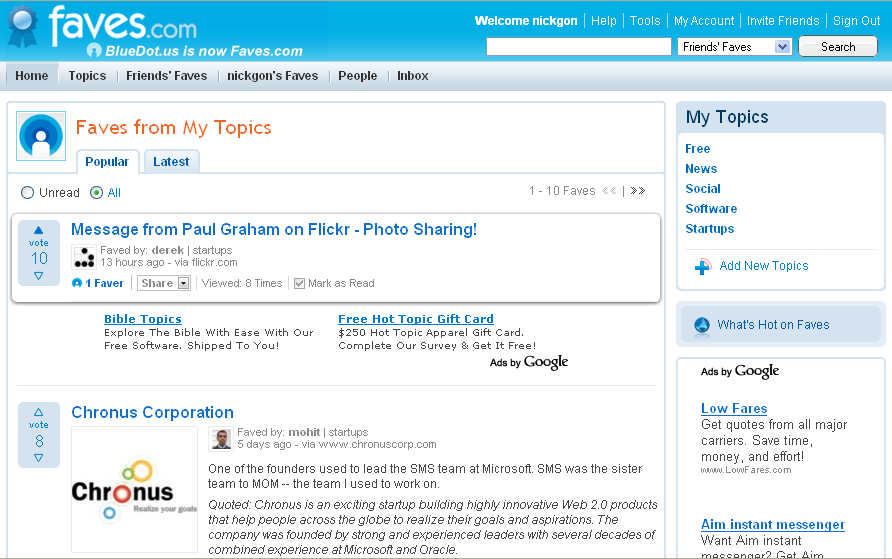Click the Add New Topics link
The width and height of the screenshot is (892, 559).
pyautogui.click(x=763, y=266)
